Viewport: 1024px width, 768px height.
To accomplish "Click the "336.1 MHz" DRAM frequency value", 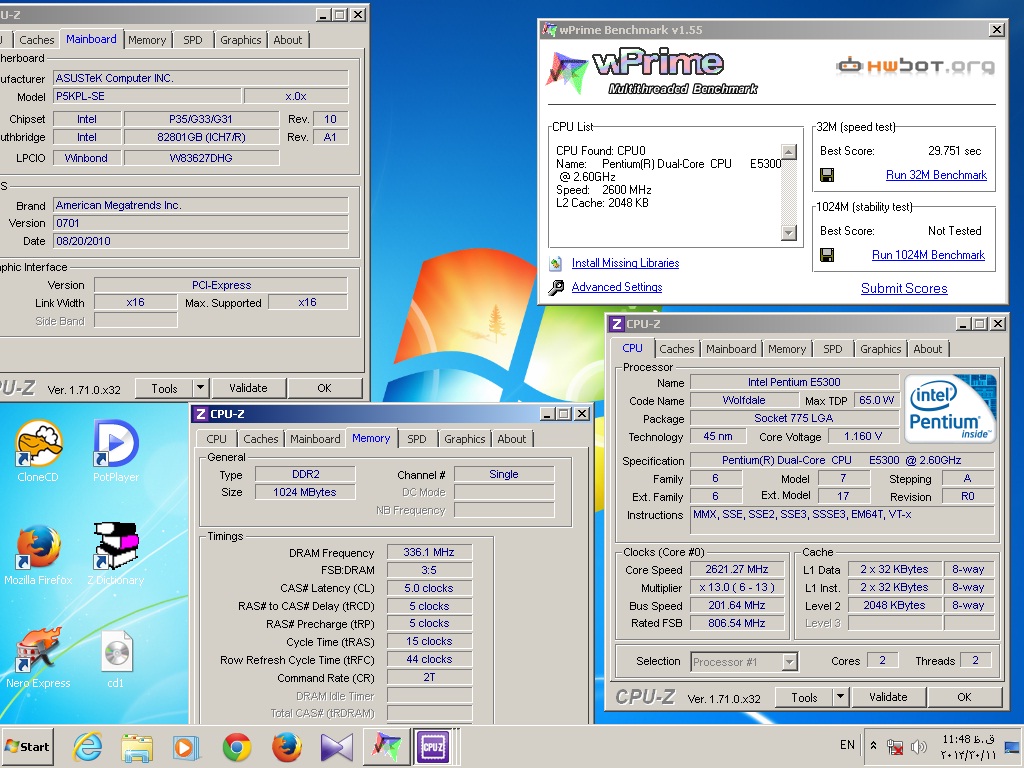I will 428,552.
